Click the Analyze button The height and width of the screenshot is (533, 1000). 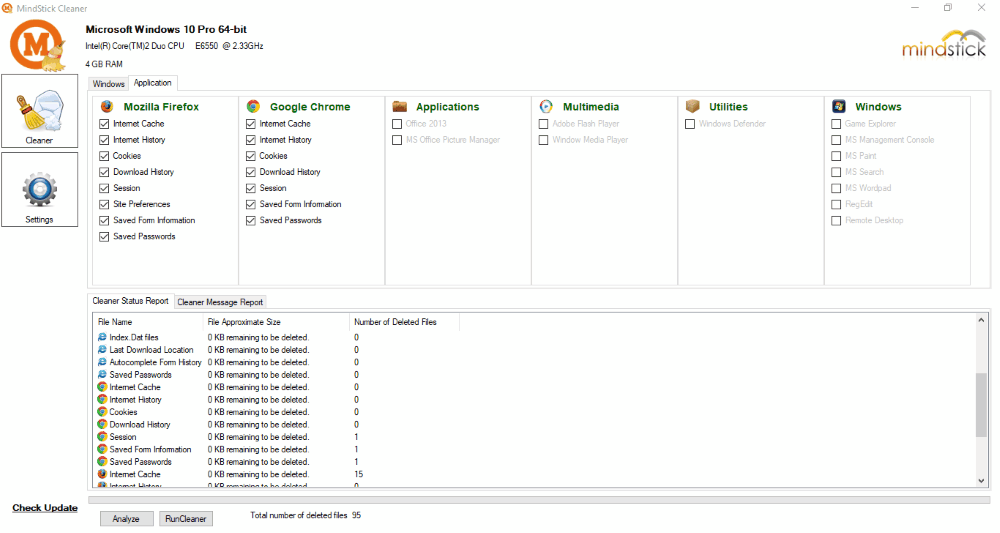[126, 519]
